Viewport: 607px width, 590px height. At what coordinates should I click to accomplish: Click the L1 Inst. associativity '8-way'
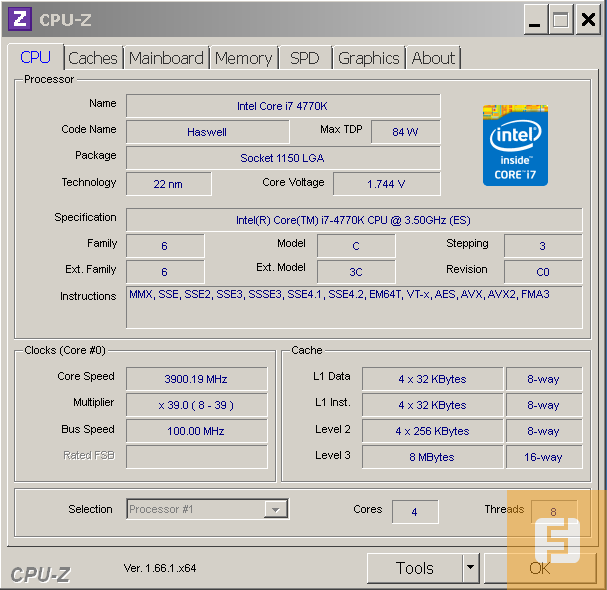click(x=544, y=405)
